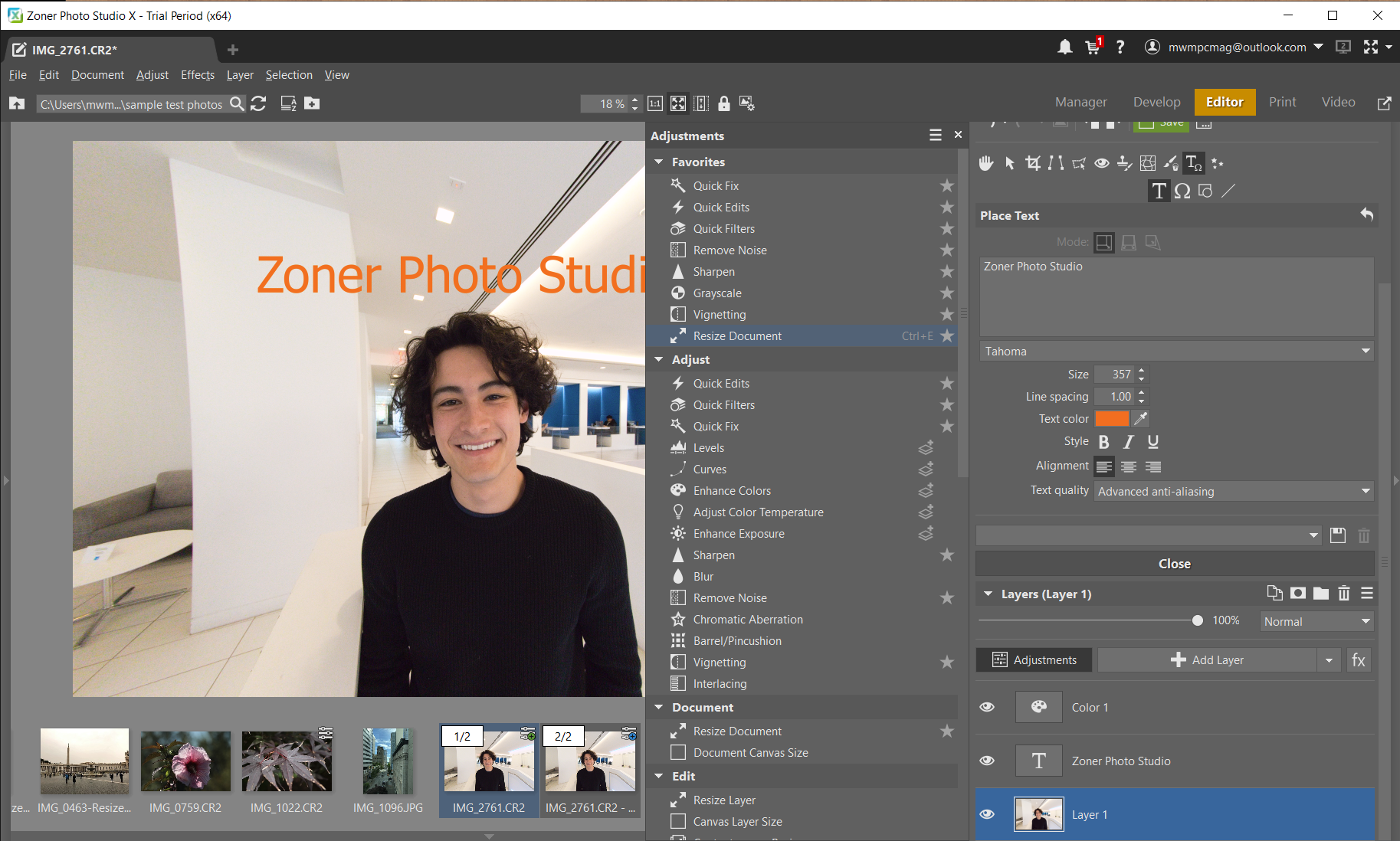This screenshot has width=1400, height=841.
Task: Click the Close button in Place Text panel
Action: tap(1174, 563)
